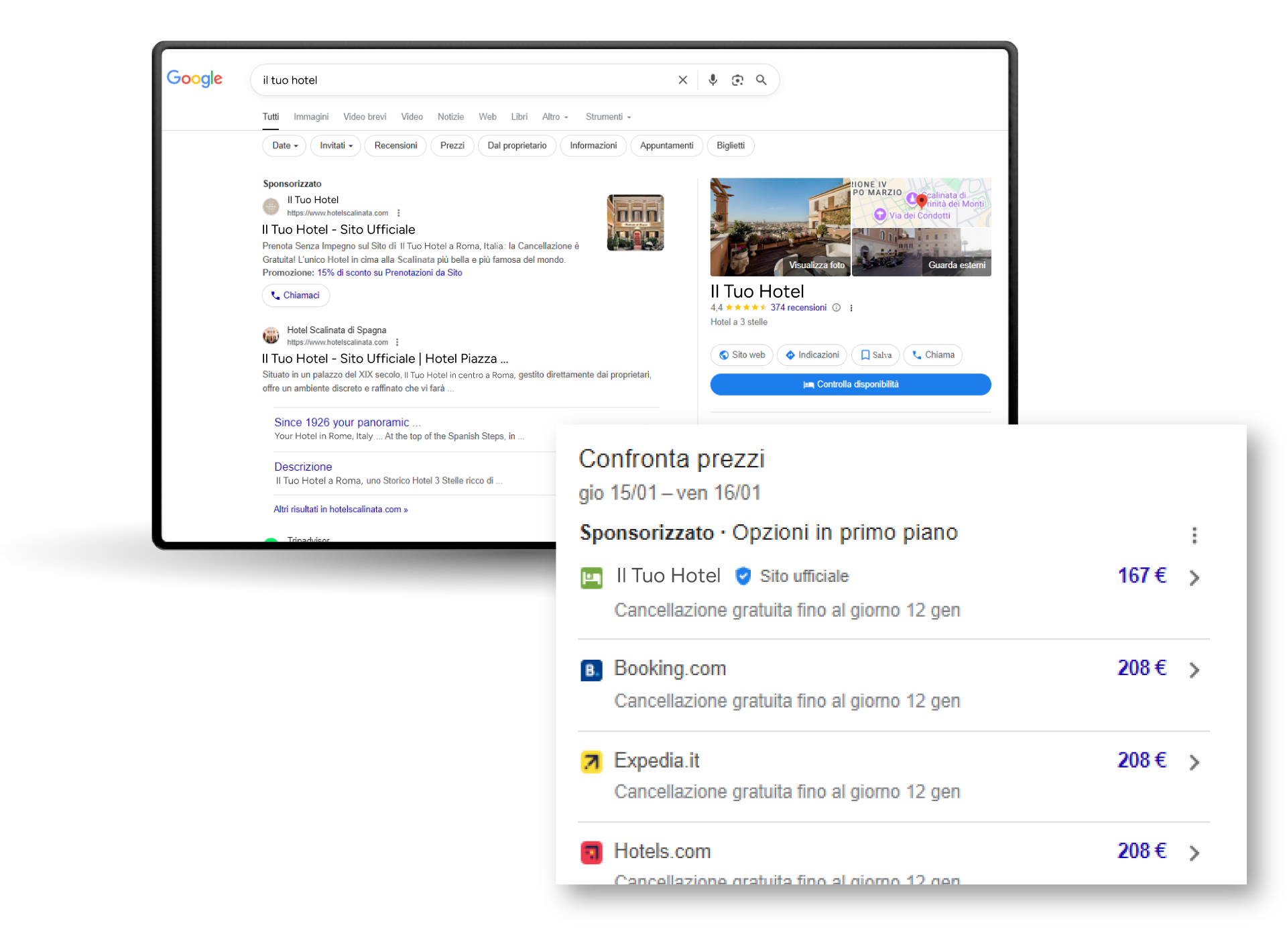Image resolution: width=1287 pixels, height=952 pixels.
Task: Open the Strumenti tools dropdown
Action: (607, 117)
